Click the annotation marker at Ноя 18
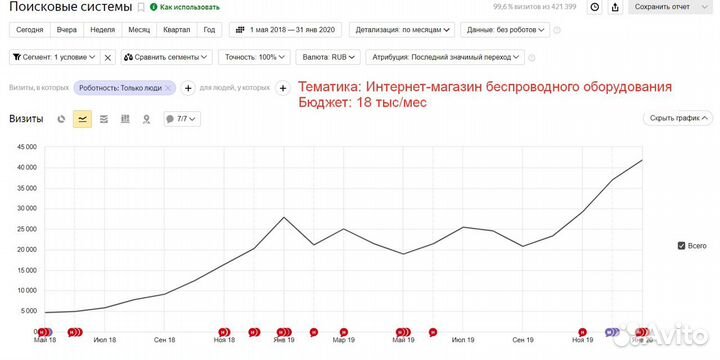Screen dimensions: 720x360 [x=224, y=332]
